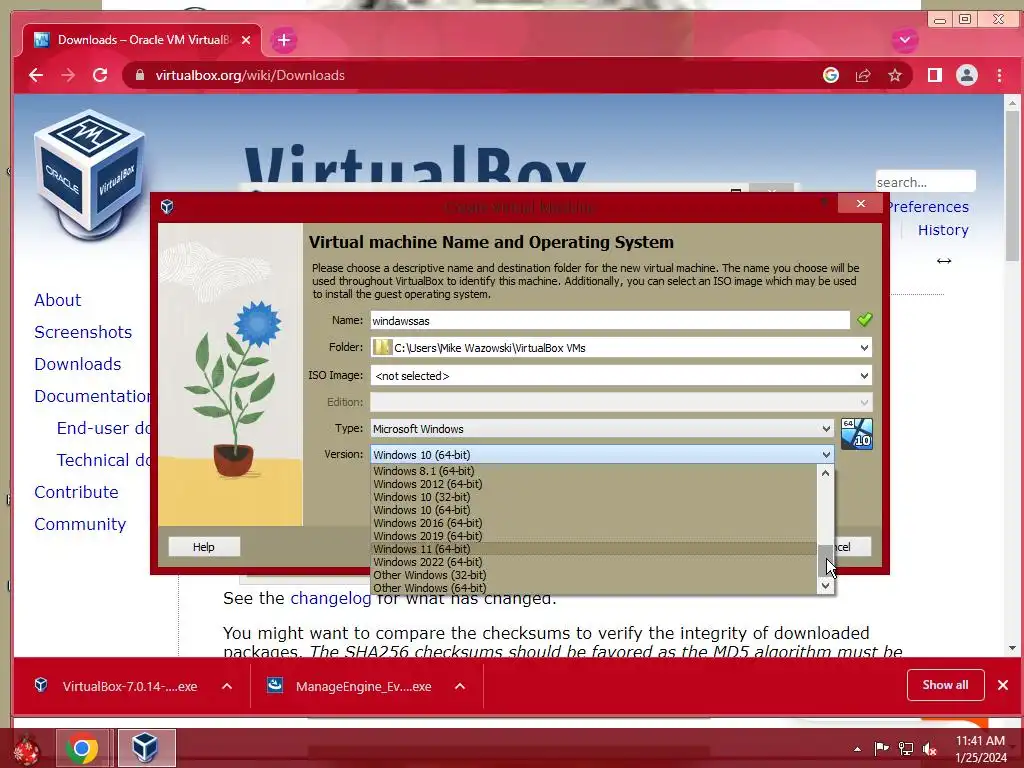This screenshot has height=768, width=1024.
Task: Open Chrome from the taskbar
Action: (82, 748)
